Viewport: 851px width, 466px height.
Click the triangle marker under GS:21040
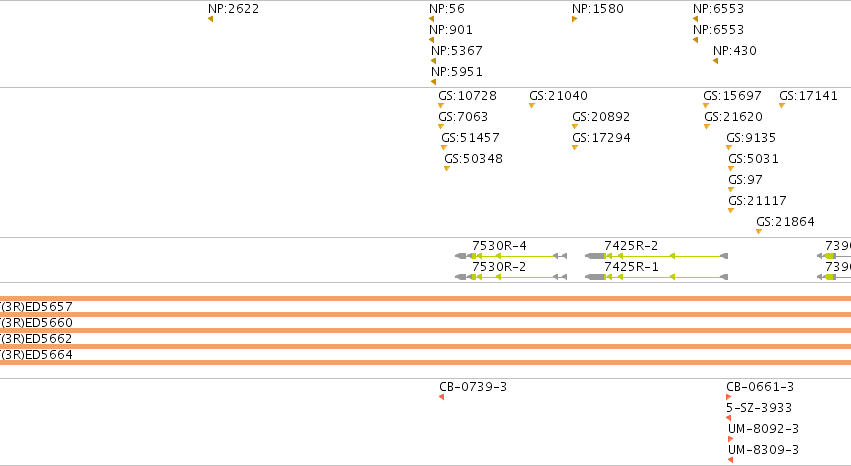[532, 106]
